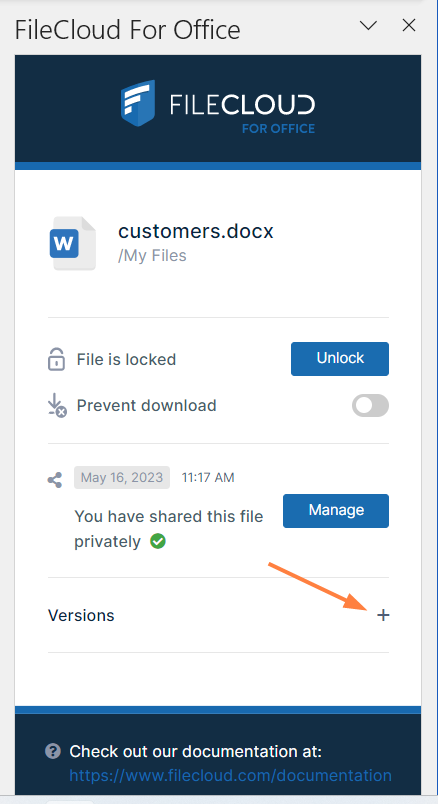Click the share icon next to the date

click(55, 480)
